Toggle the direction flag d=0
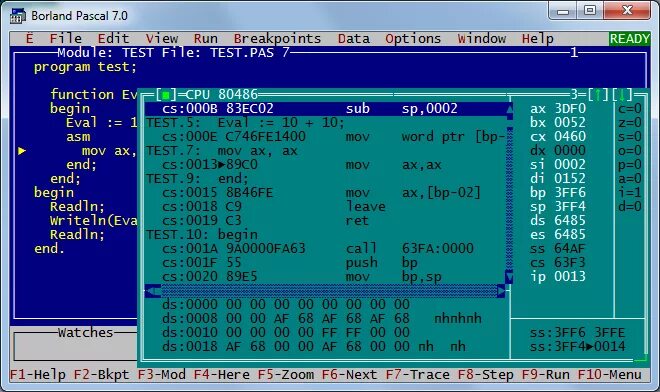 pyautogui.click(x=630, y=207)
